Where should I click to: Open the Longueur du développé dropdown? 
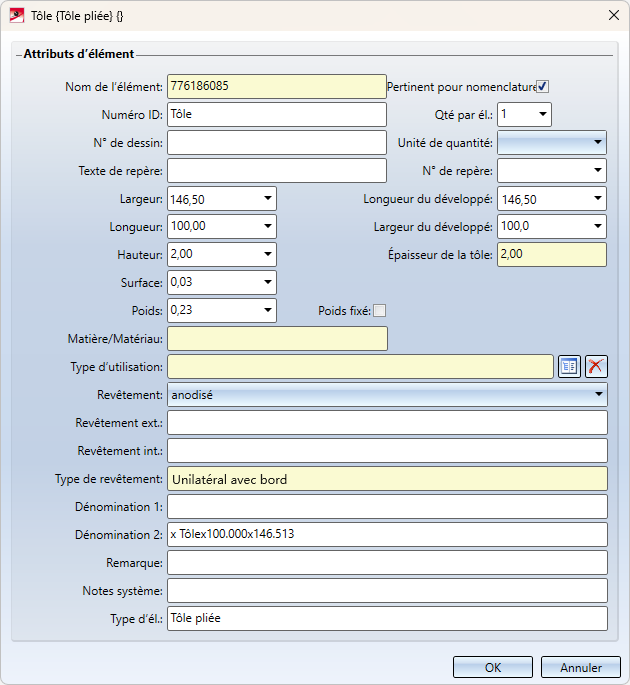[597, 198]
